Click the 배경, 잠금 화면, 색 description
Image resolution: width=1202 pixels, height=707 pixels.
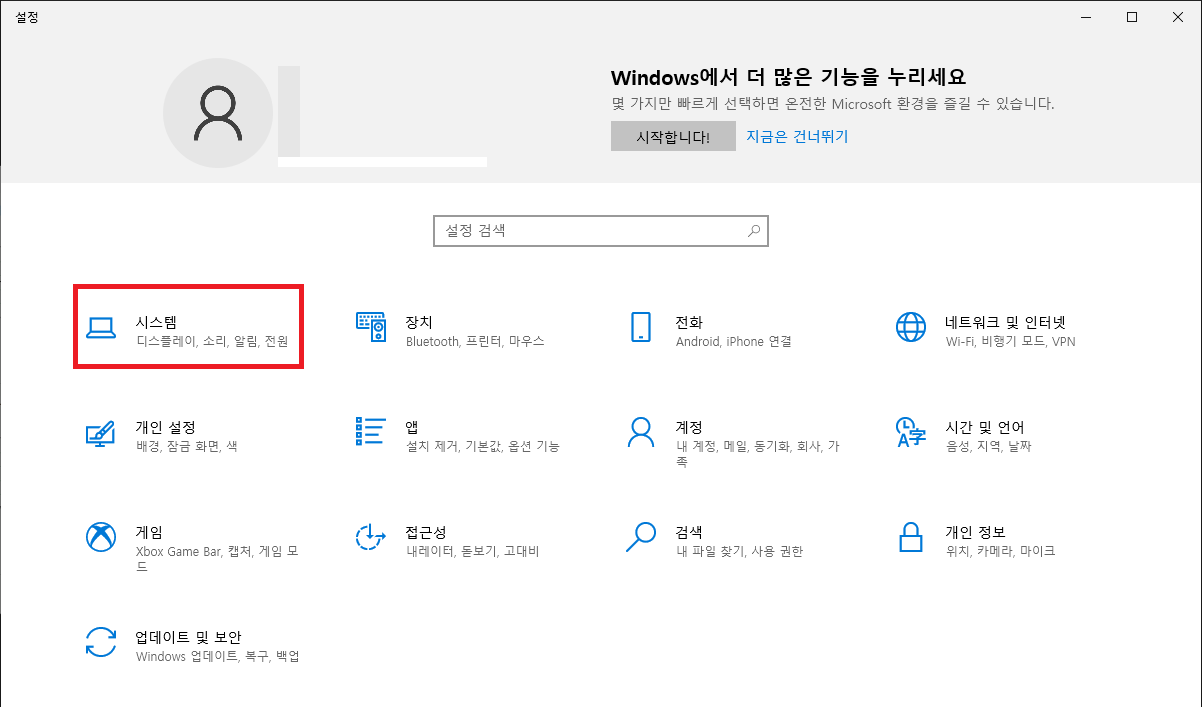pos(187,446)
